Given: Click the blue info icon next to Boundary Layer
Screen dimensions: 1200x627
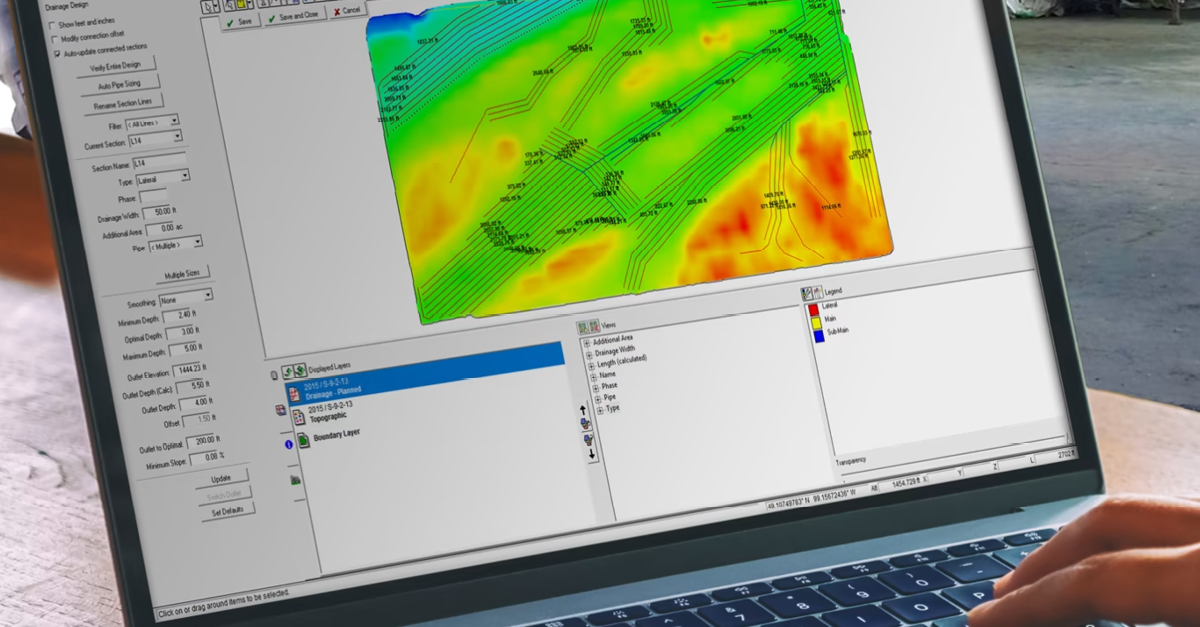Looking at the screenshot, I should (289, 445).
